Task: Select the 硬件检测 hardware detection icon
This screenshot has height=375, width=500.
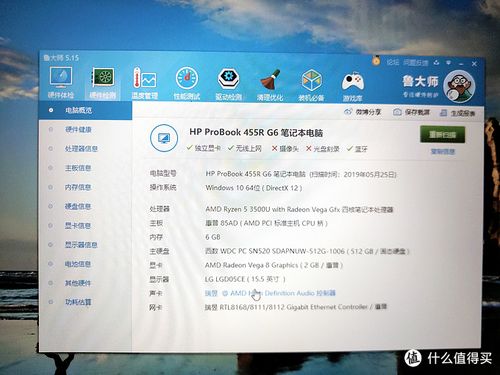Action: click(103, 83)
